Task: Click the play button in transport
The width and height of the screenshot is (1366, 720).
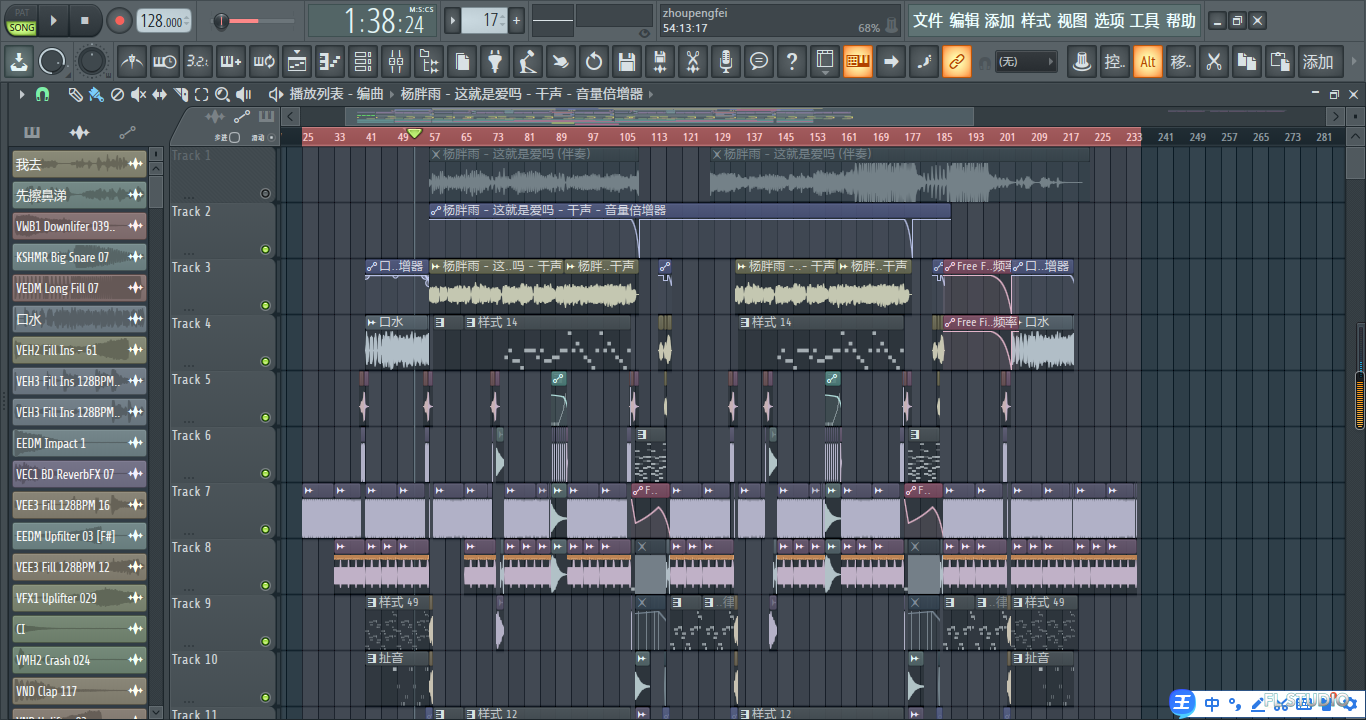Action: coord(53,20)
